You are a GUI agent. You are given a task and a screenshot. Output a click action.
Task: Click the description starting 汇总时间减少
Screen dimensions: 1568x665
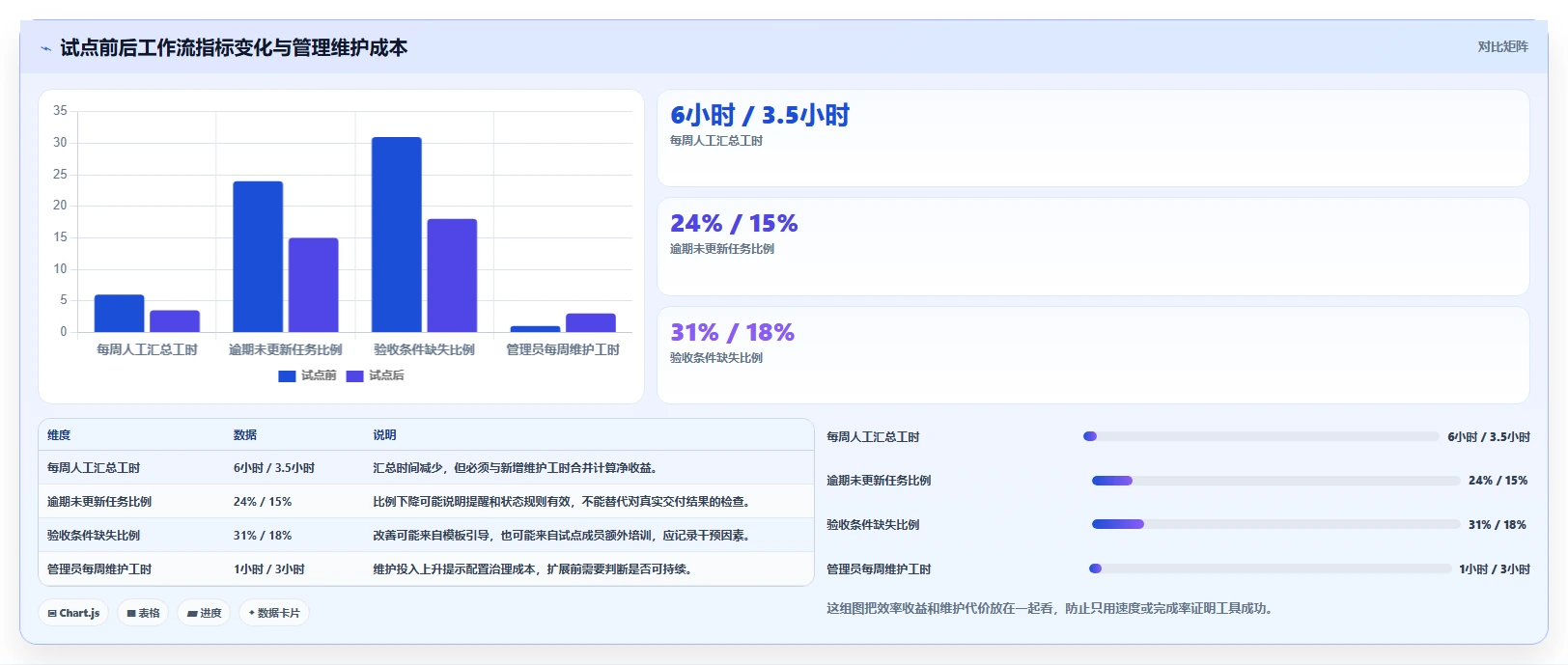(517, 468)
